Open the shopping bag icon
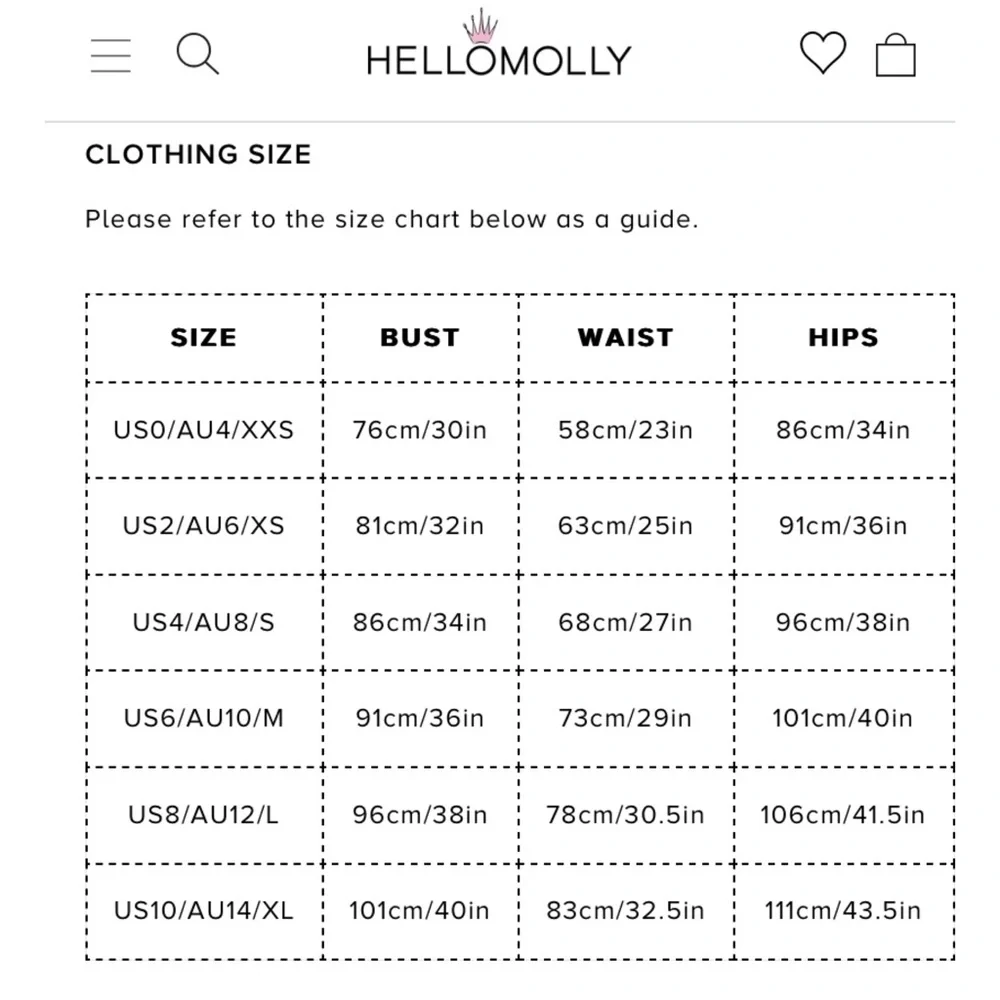This screenshot has height=1000, width=1000. (x=895, y=55)
